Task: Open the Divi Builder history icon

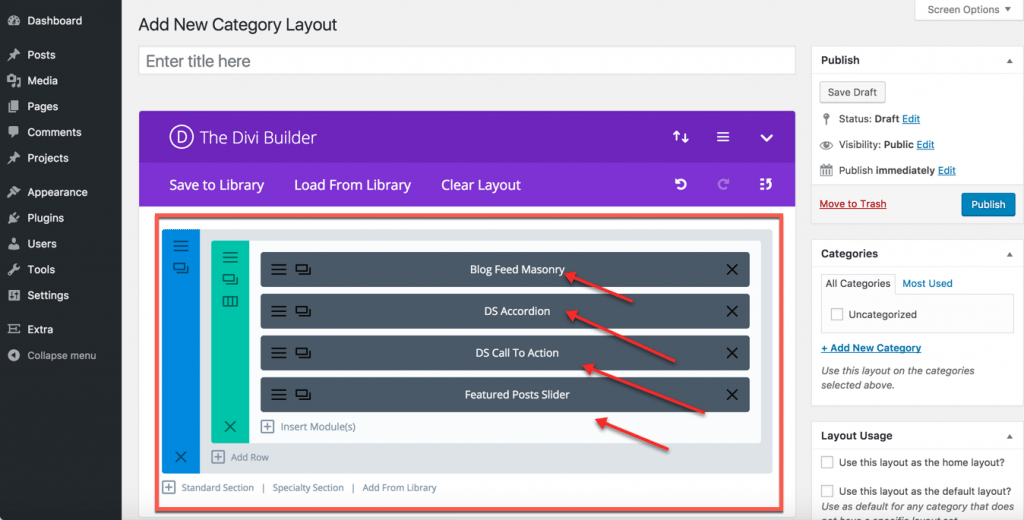Action: click(766, 185)
